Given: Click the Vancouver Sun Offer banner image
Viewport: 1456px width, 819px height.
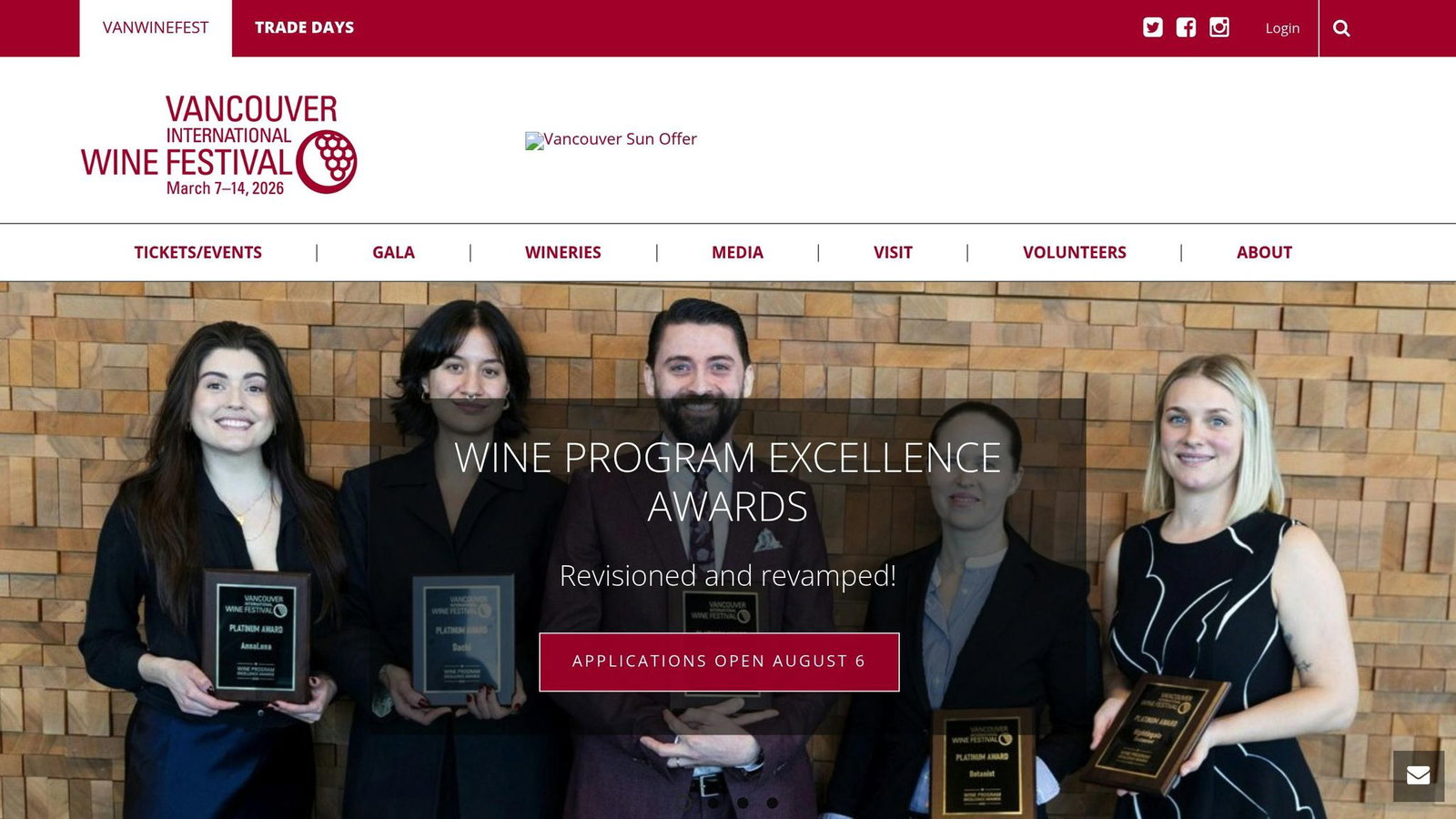Looking at the screenshot, I should pos(611,139).
